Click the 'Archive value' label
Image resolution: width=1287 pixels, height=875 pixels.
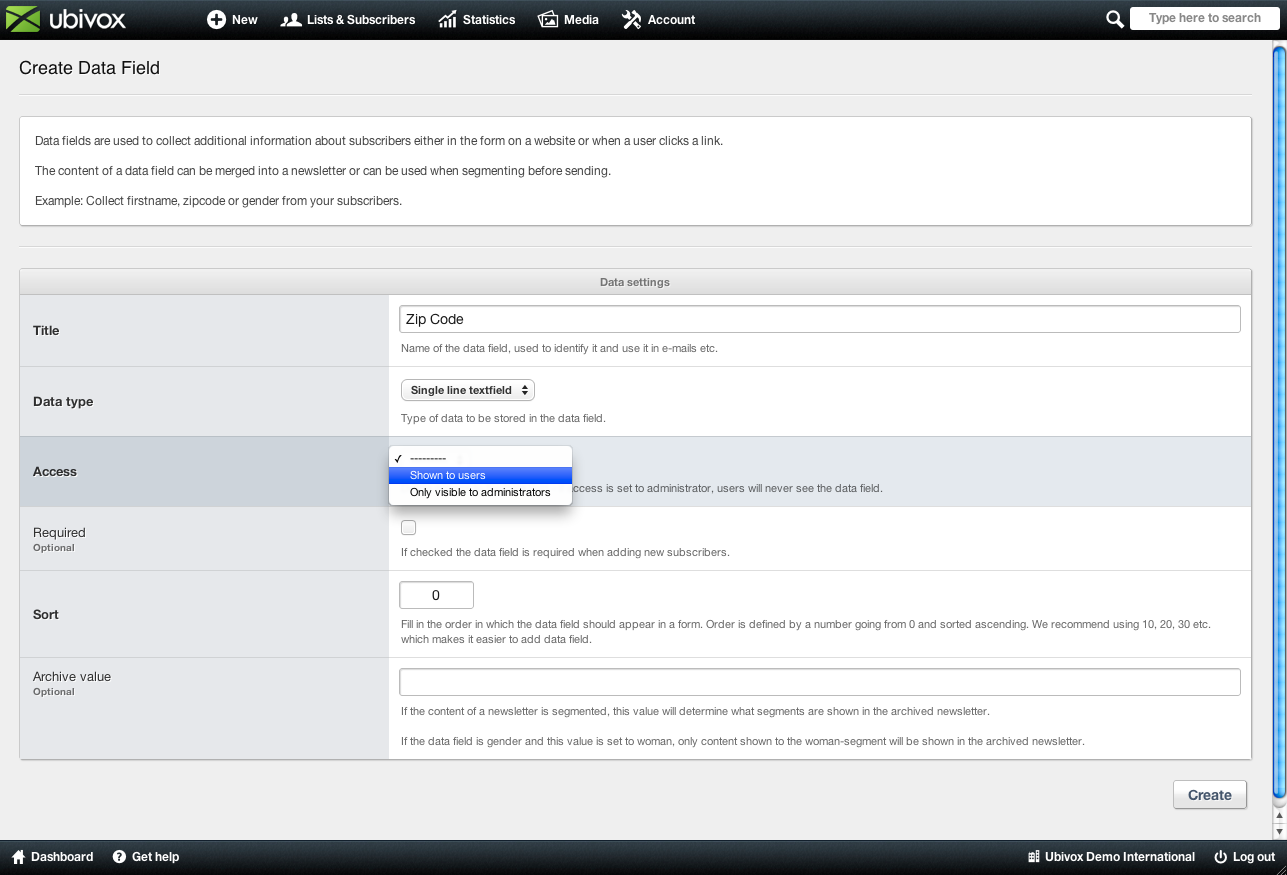pos(72,677)
